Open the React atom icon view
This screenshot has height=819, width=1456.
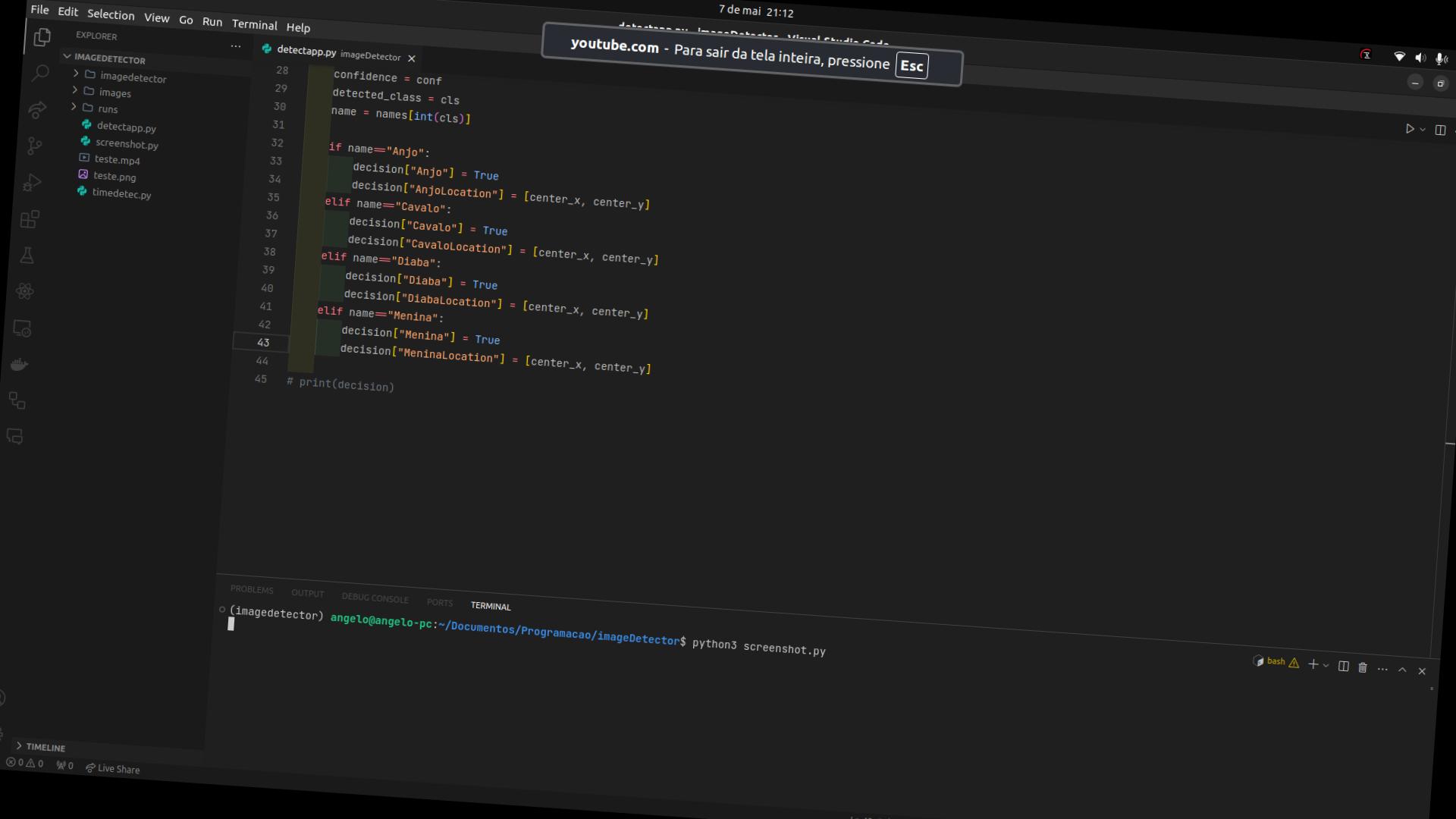click(24, 291)
